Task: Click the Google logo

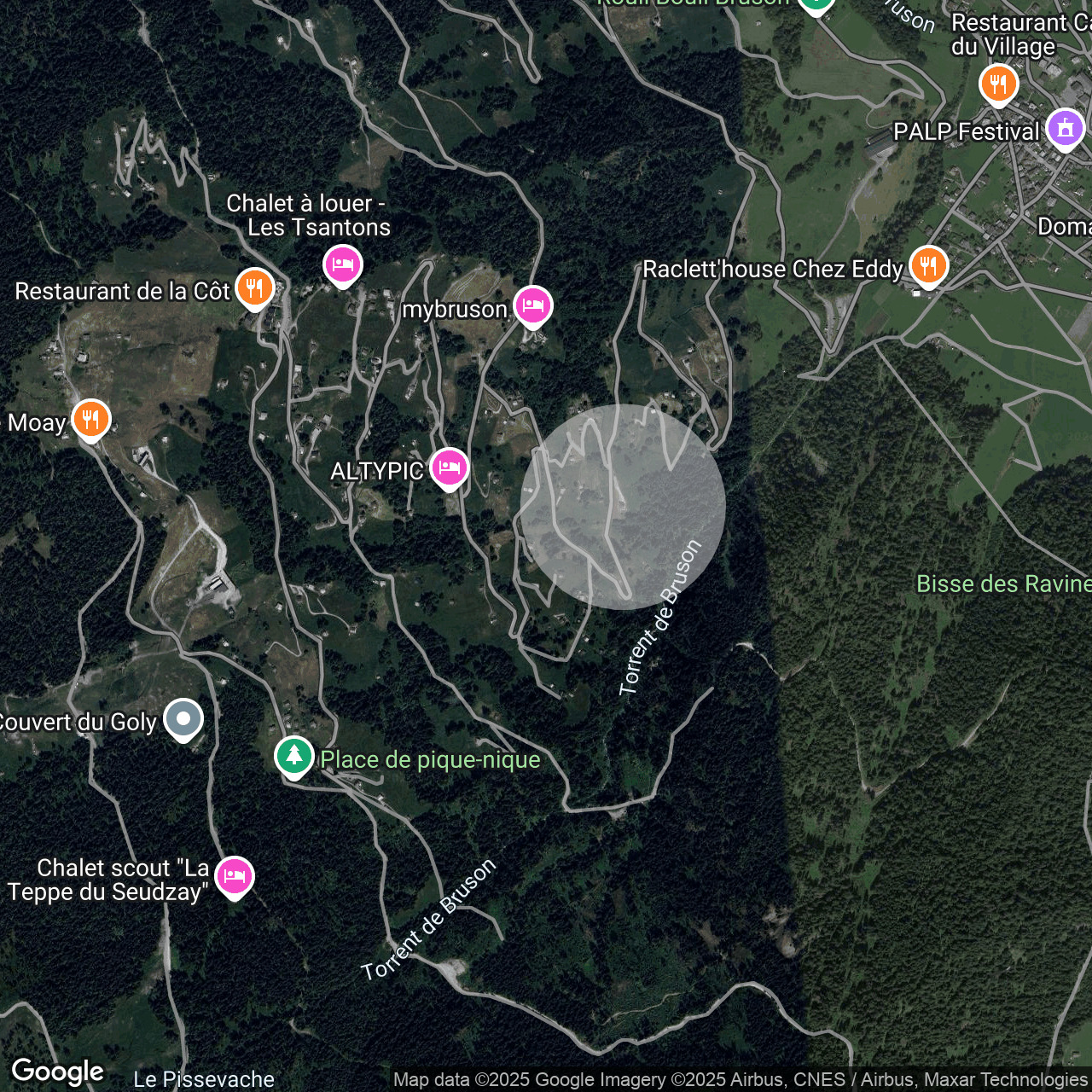Action: (x=58, y=1071)
